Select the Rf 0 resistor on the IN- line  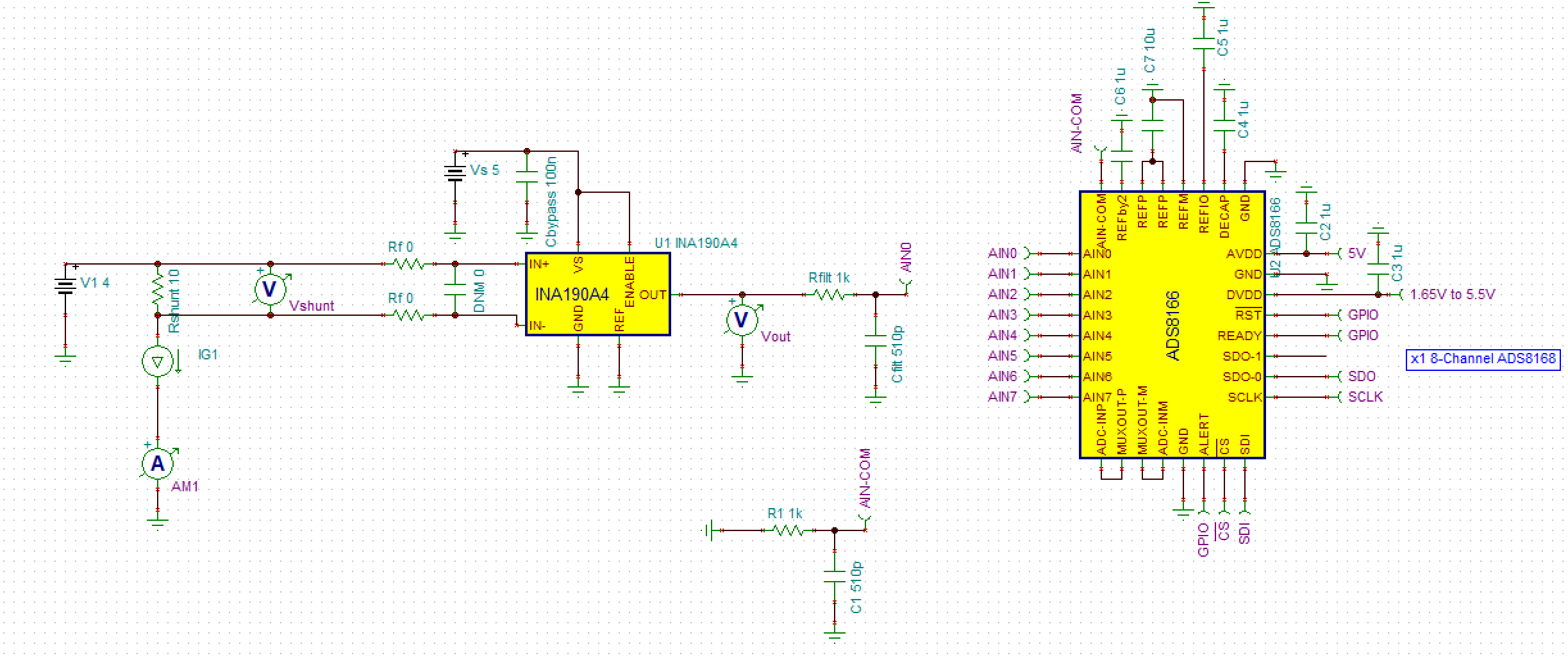click(x=408, y=315)
